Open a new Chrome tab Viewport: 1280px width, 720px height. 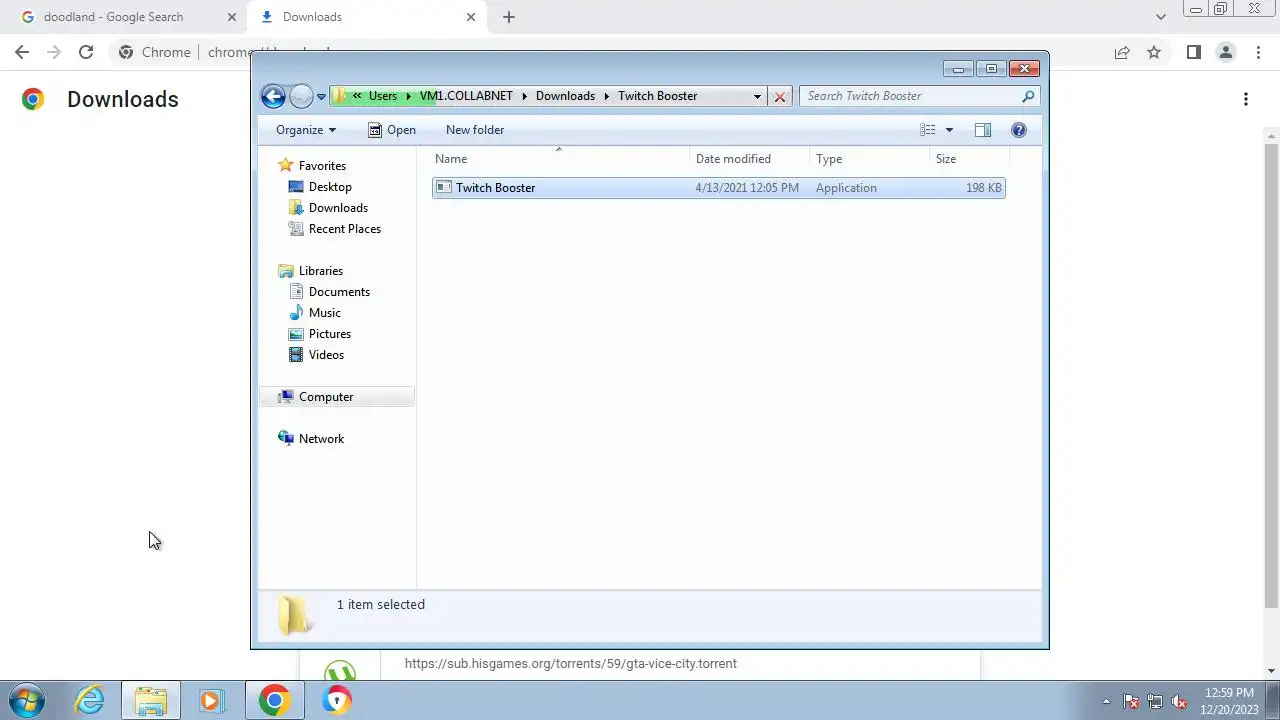coord(509,17)
